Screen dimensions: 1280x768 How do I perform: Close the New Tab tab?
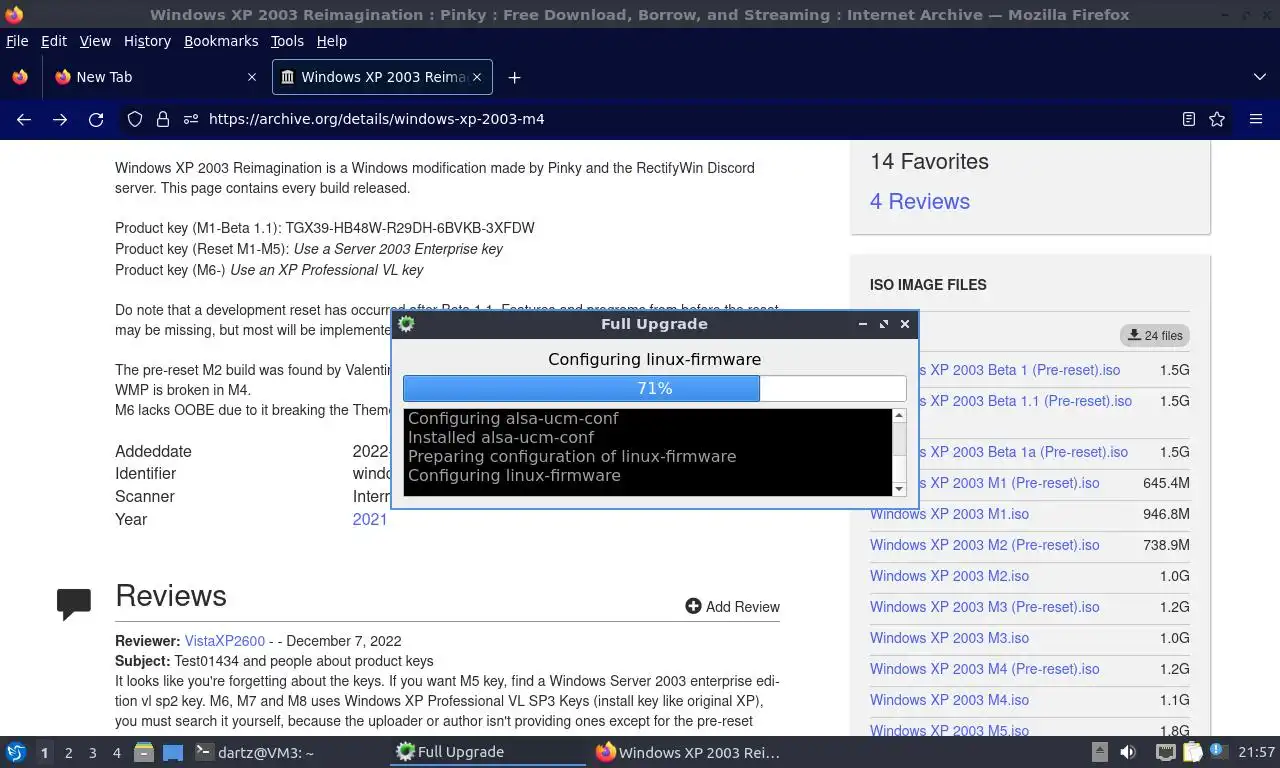252,77
